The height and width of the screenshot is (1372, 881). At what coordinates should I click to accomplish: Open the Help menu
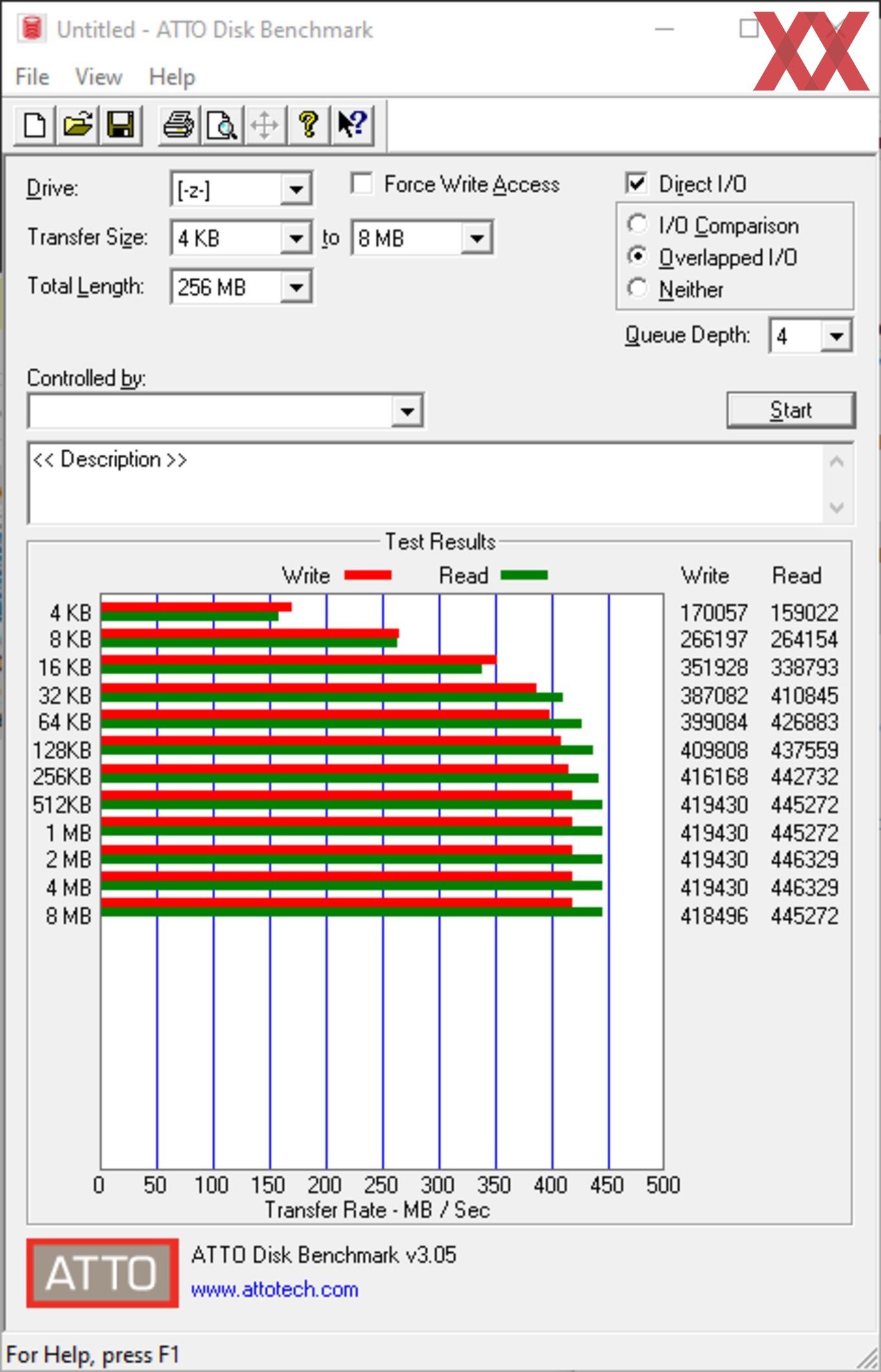(x=172, y=76)
